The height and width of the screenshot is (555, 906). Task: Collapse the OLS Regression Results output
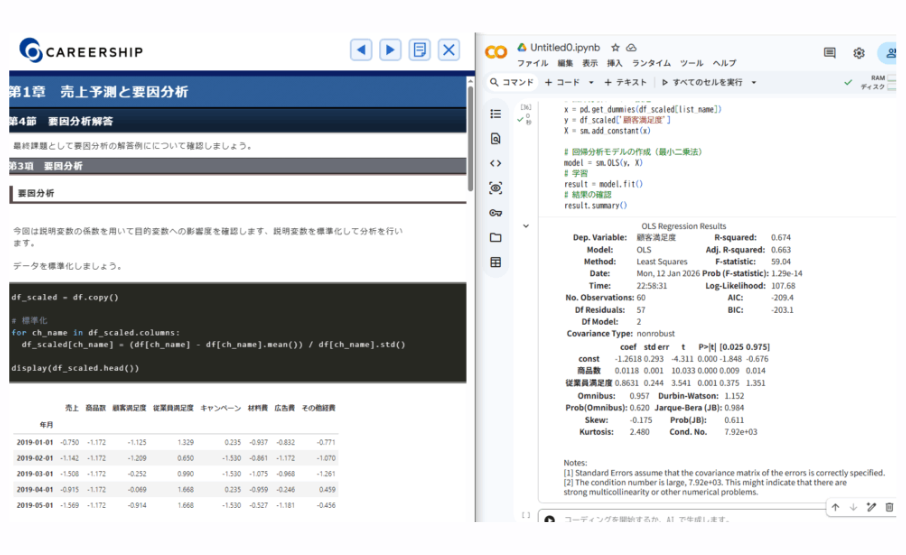point(526,226)
